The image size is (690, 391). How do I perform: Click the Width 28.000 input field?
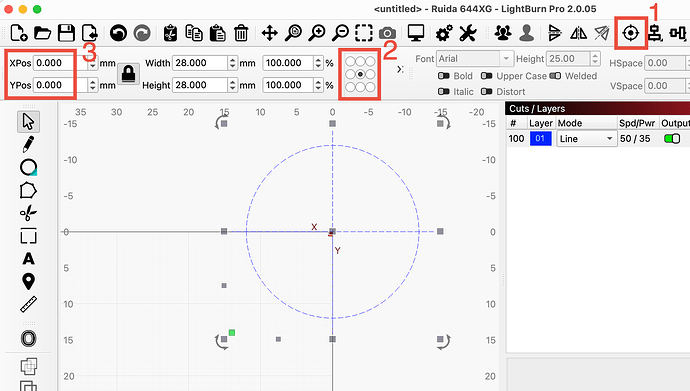tap(201, 63)
